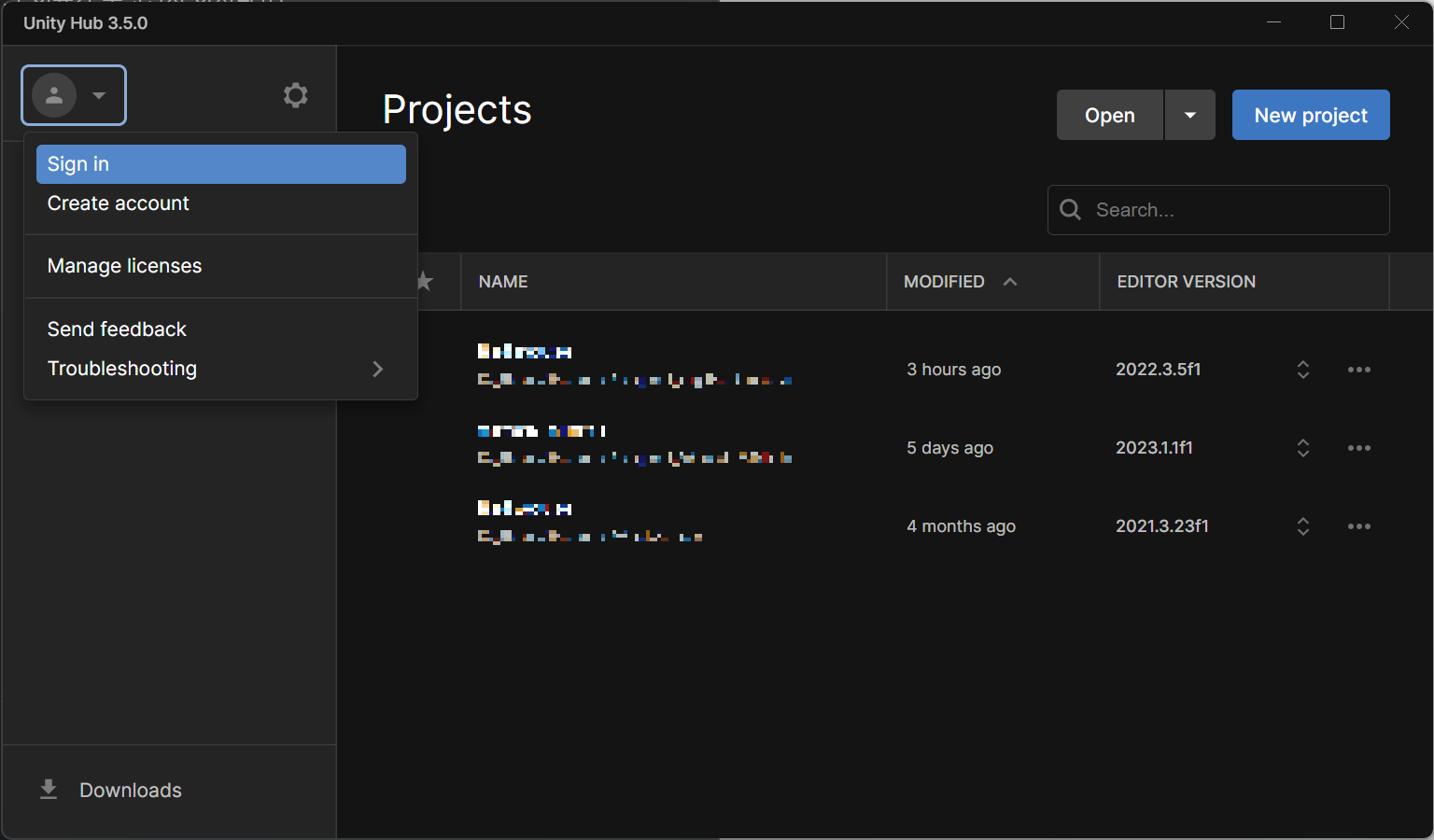This screenshot has height=840, width=1434.
Task: Click the New project button
Action: click(1311, 115)
